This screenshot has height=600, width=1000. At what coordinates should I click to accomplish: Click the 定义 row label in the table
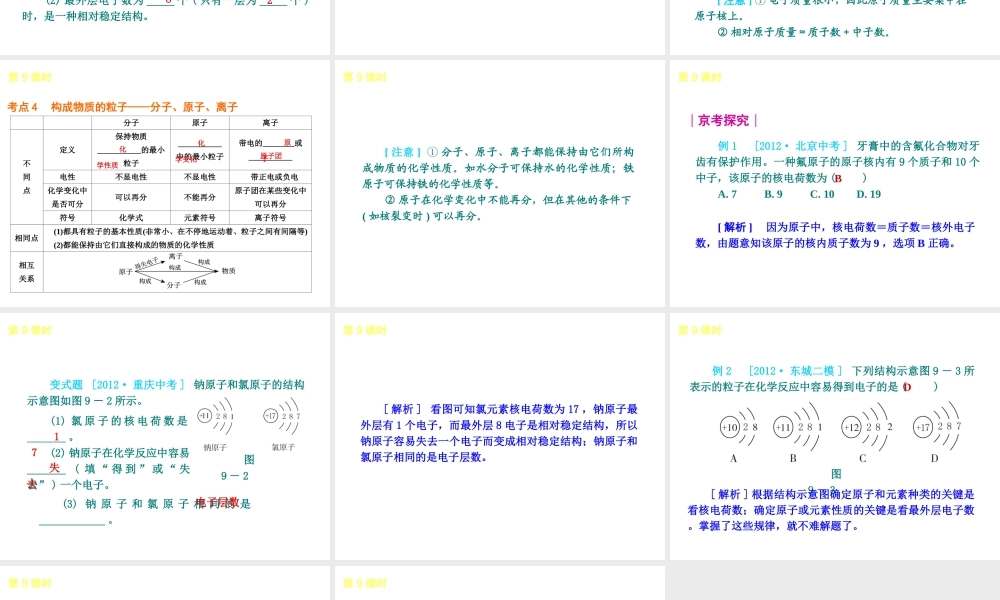pyautogui.click(x=67, y=150)
